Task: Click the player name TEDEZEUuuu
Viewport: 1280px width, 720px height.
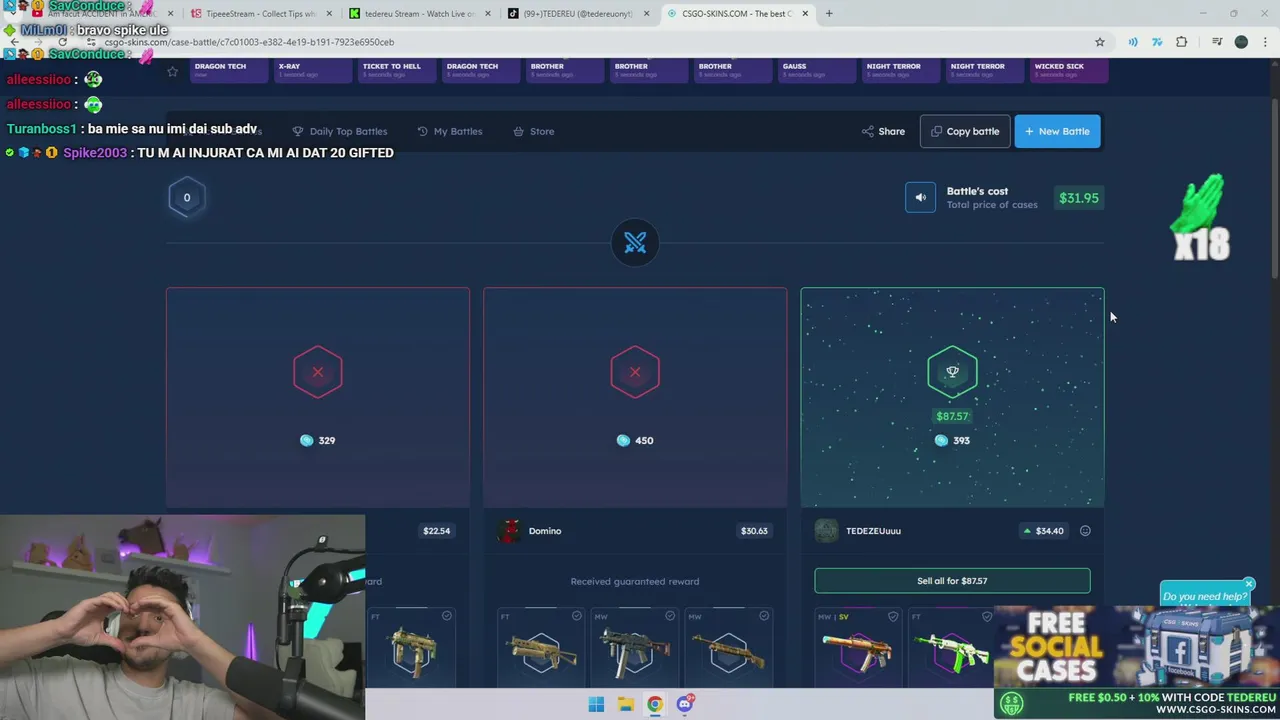Action: tap(873, 531)
